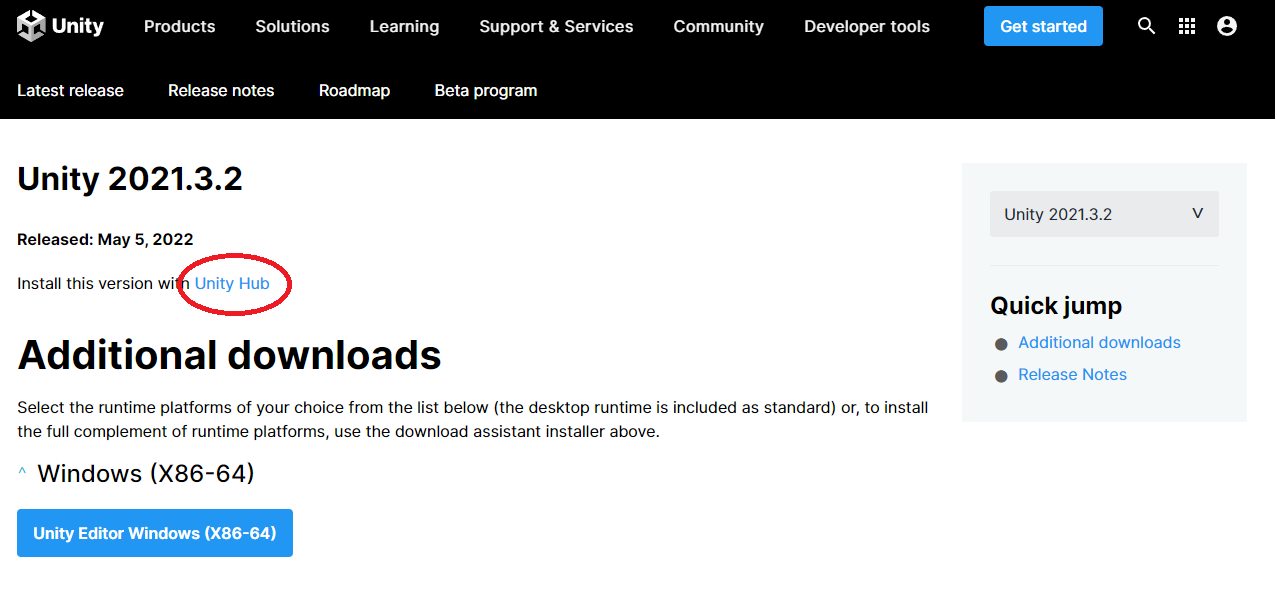
Task: Go to the Latest release tab
Action: (x=70, y=90)
